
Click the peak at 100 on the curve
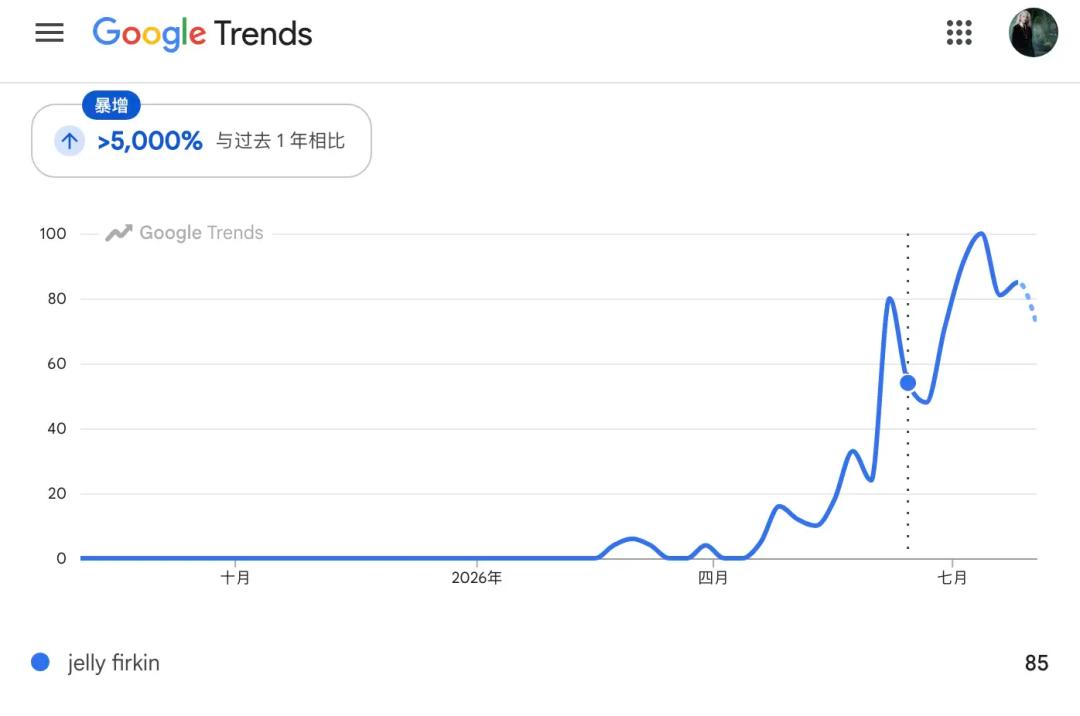tap(981, 234)
